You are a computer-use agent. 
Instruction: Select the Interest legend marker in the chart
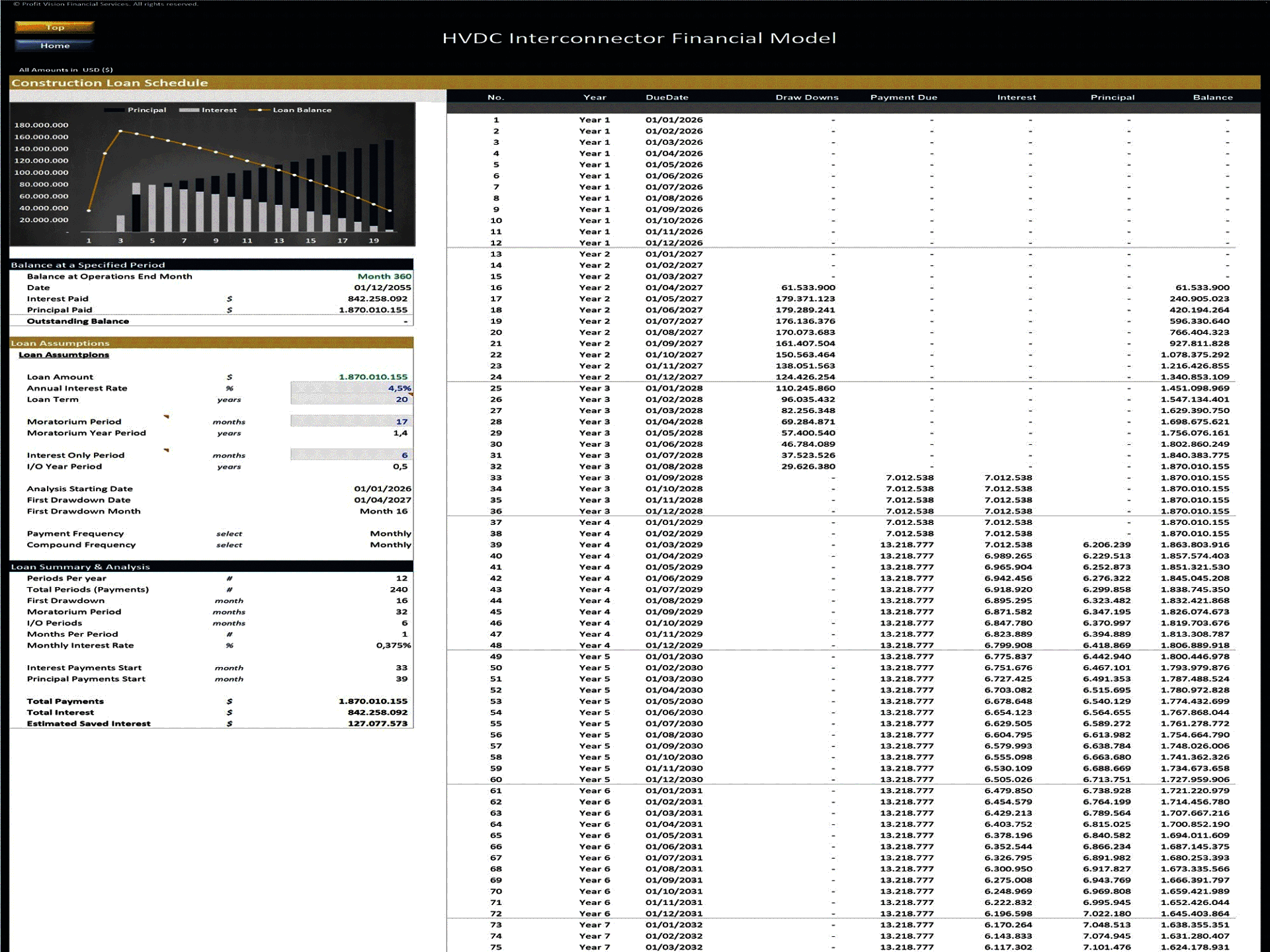[190, 110]
